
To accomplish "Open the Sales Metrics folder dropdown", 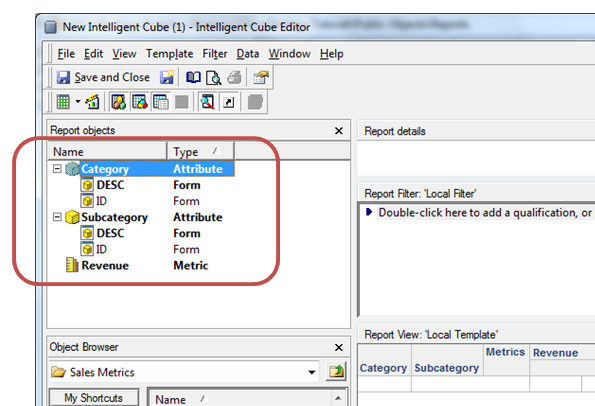I will pos(312,372).
